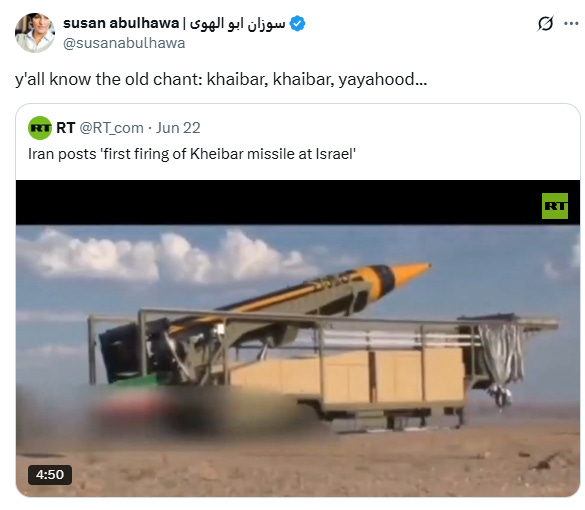Open the susan abulhawa display name
This screenshot has width=585, height=510.
[121, 23]
